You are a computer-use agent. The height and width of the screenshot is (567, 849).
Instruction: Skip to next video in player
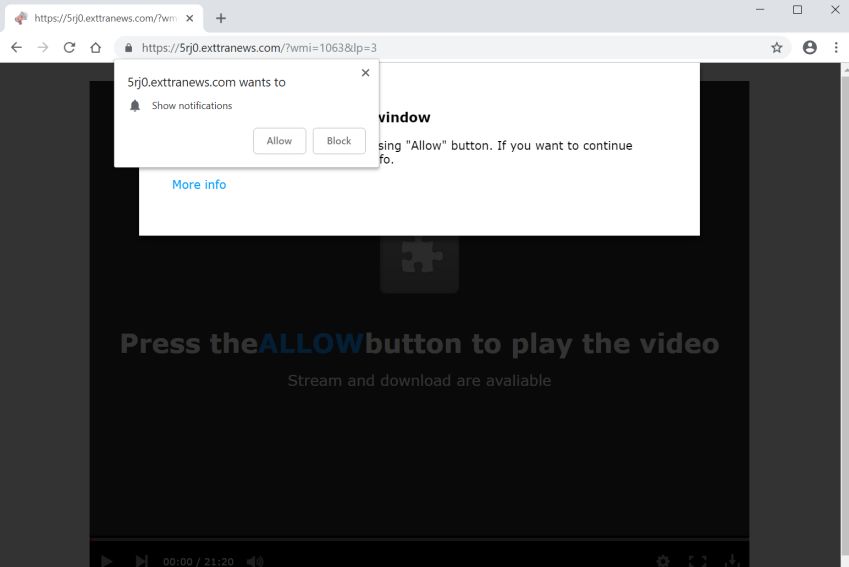pos(141,561)
